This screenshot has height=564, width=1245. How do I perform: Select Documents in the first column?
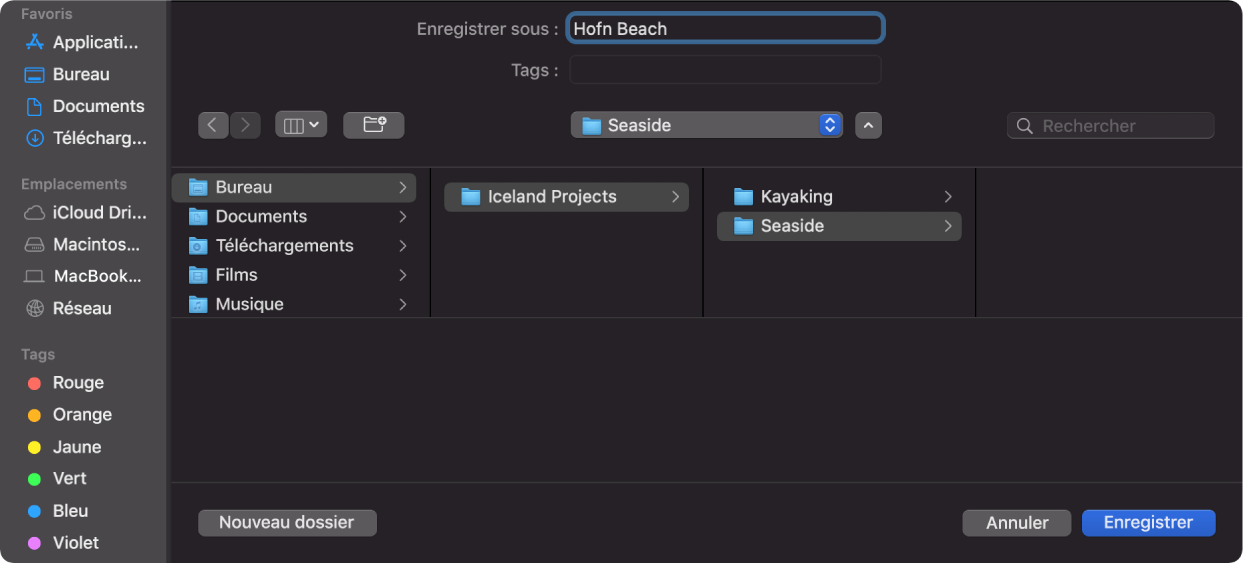pyautogui.click(x=261, y=216)
